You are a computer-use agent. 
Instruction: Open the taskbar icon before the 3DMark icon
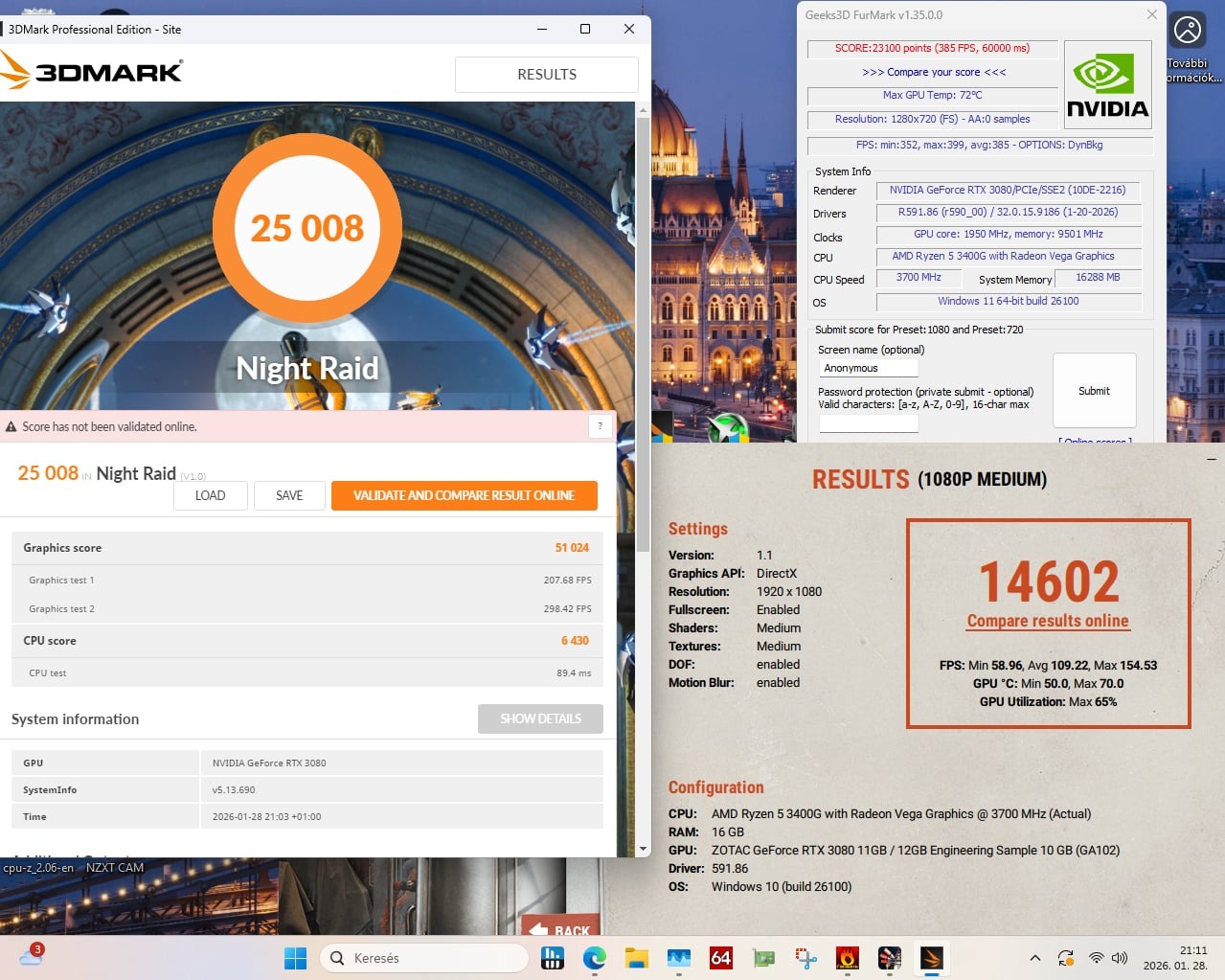pos(890,958)
